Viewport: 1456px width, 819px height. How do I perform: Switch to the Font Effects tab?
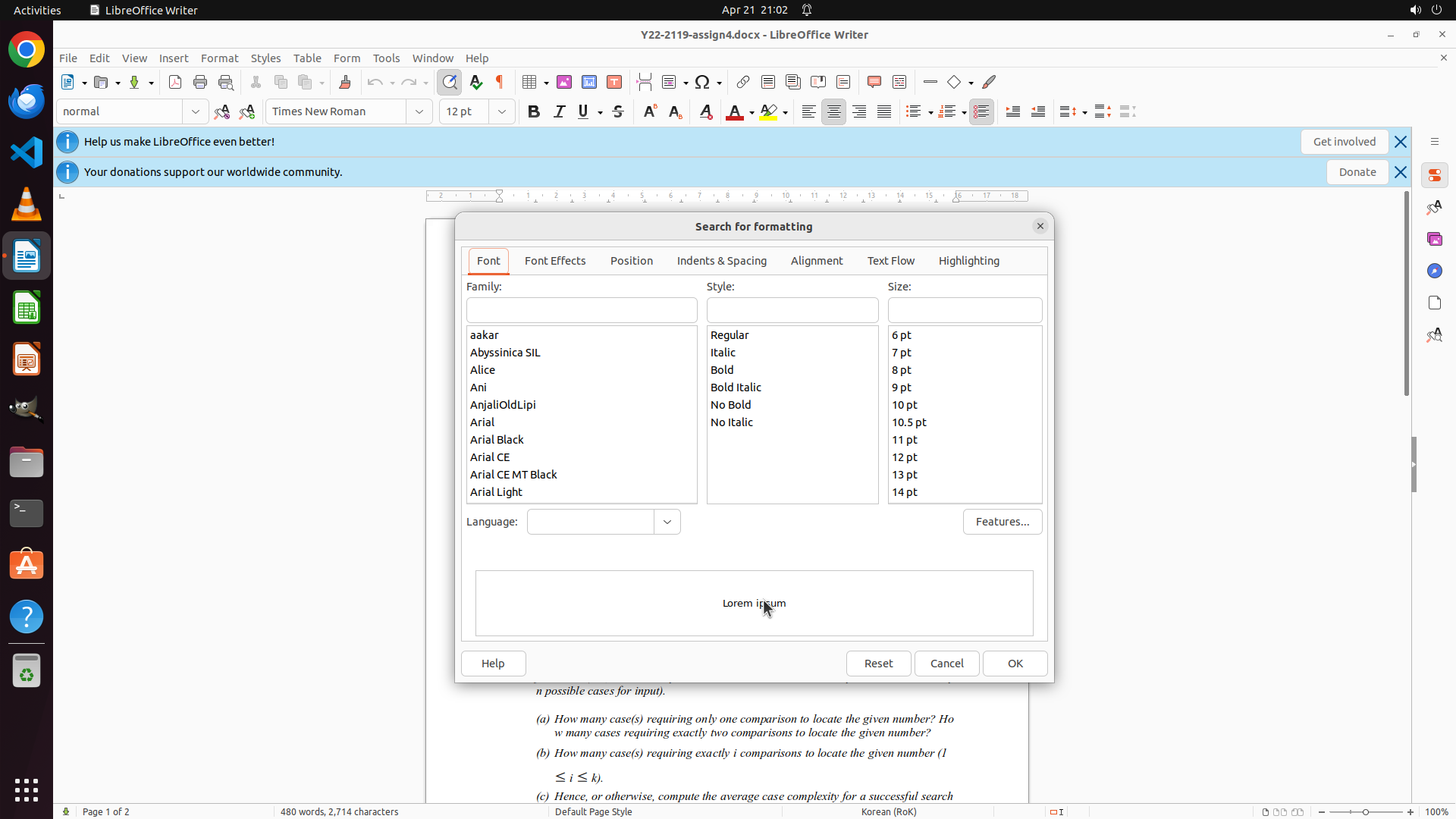pos(554,261)
